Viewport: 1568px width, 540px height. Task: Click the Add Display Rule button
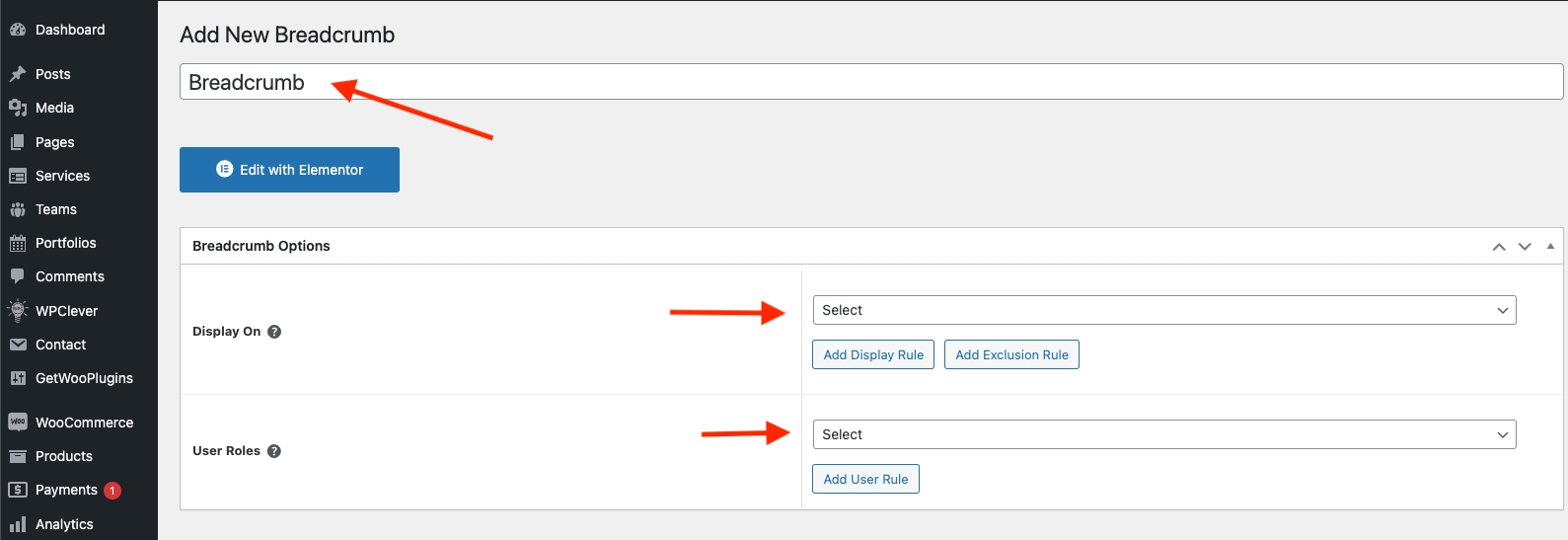873,354
